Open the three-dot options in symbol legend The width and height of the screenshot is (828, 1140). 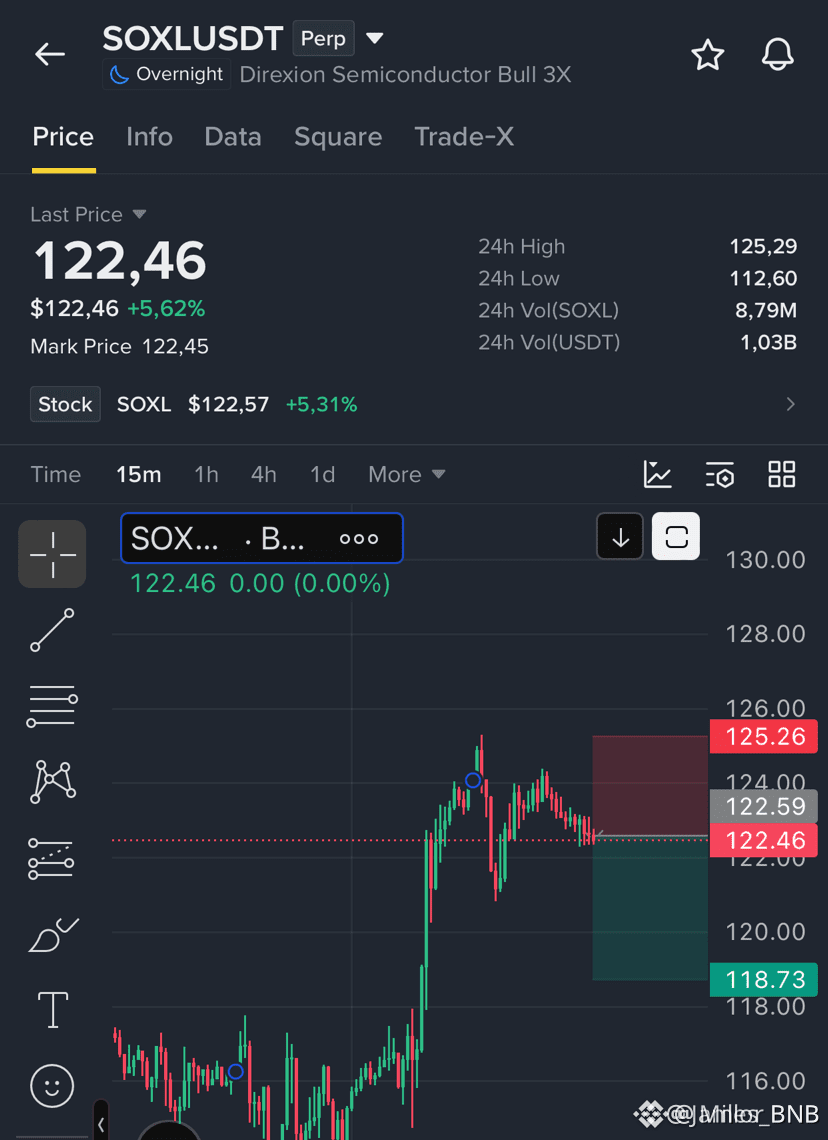click(x=359, y=539)
